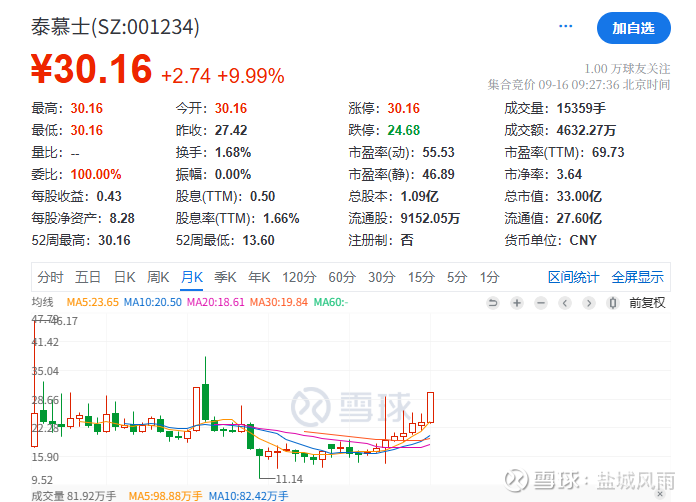Click the 市盈率(TTM) value 69.73
The height and width of the screenshot is (502, 696).
(x=608, y=152)
